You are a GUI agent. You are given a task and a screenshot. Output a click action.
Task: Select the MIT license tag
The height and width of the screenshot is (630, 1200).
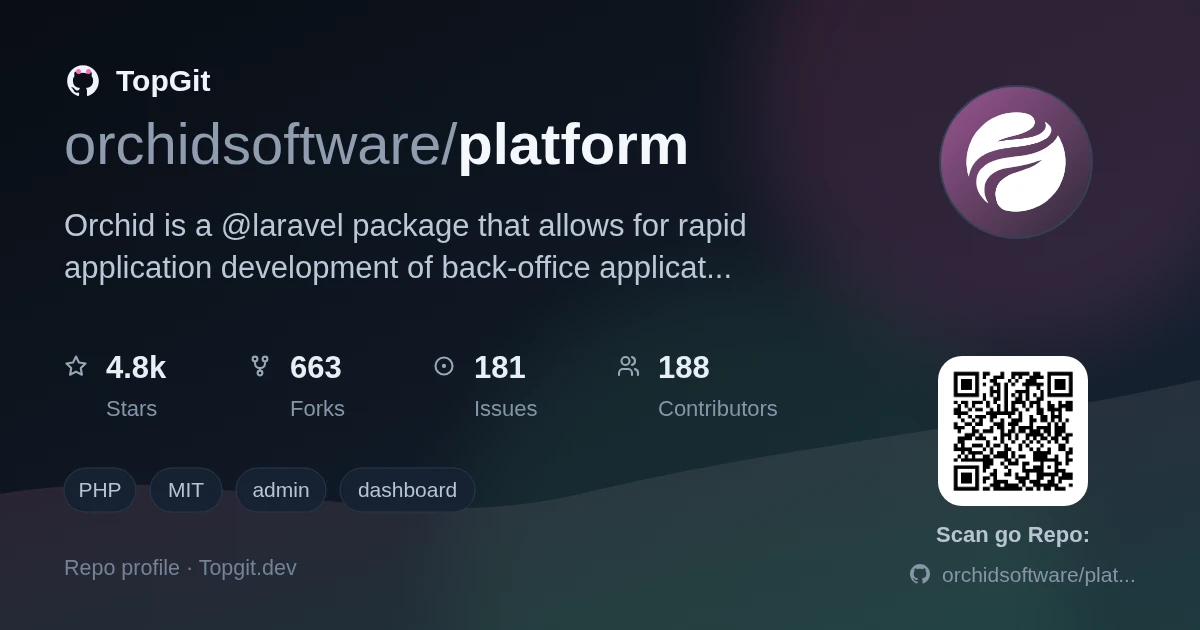186,490
